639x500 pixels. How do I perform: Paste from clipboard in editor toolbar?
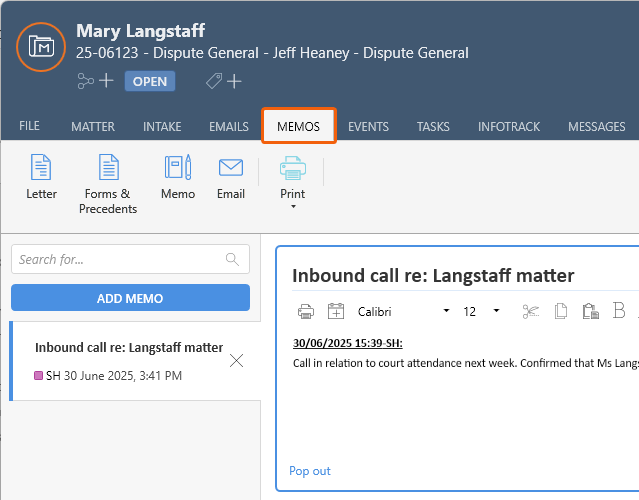pos(591,311)
